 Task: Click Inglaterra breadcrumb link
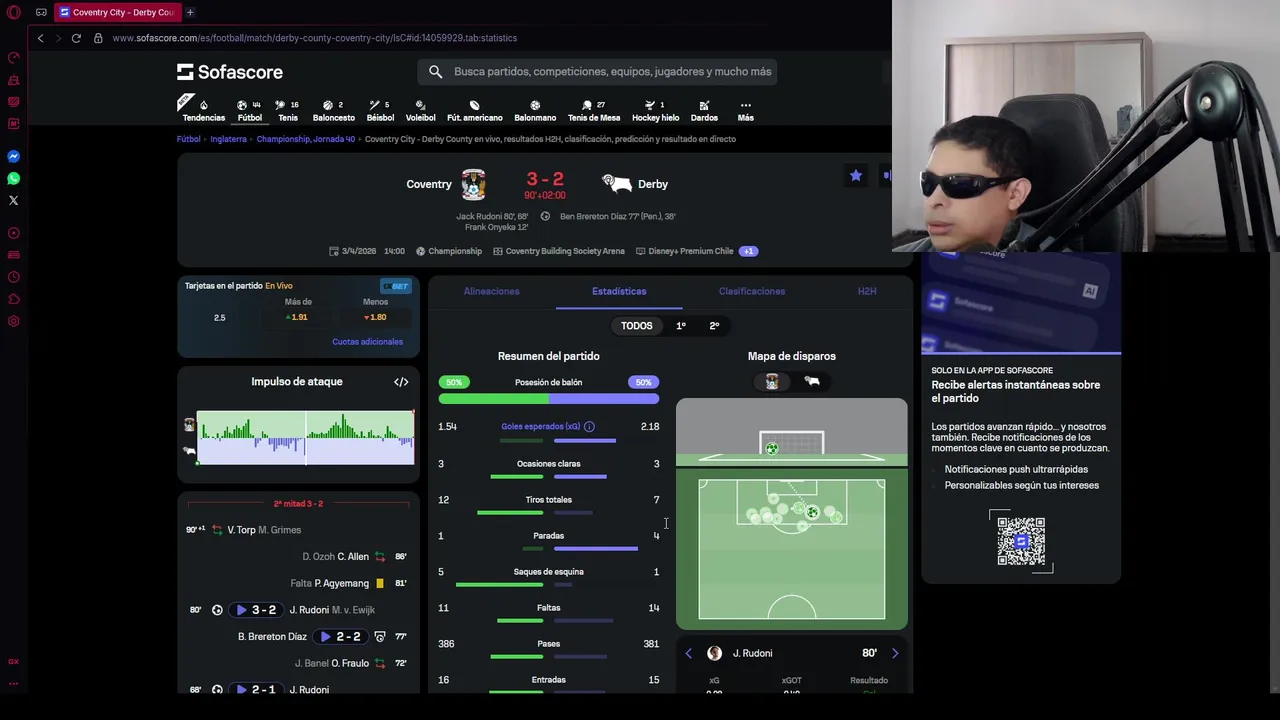pyautogui.click(x=228, y=139)
